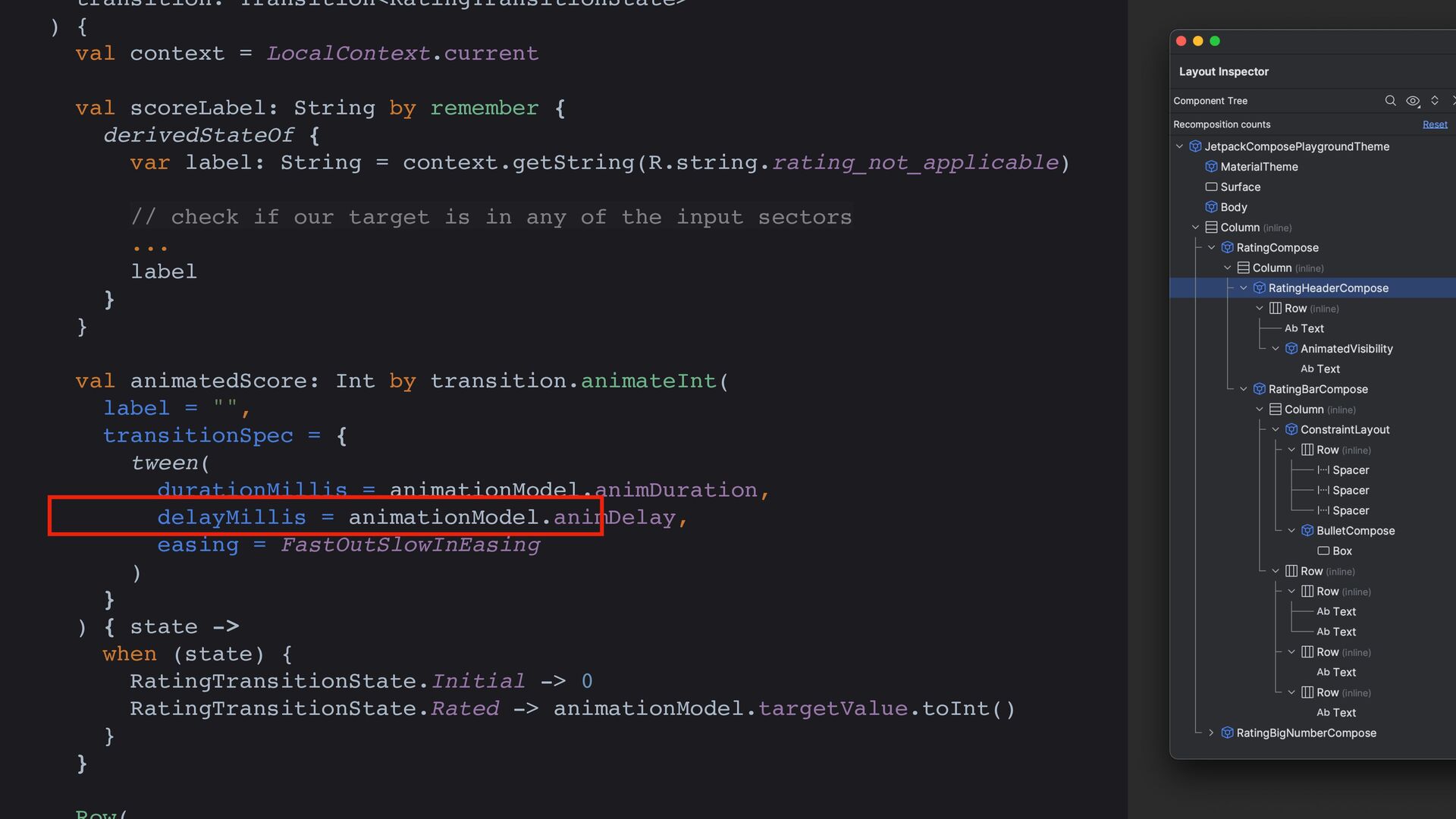Viewport: 1456px width, 819px height.
Task: Click the Surface rectangle node icon
Action: [1211, 187]
